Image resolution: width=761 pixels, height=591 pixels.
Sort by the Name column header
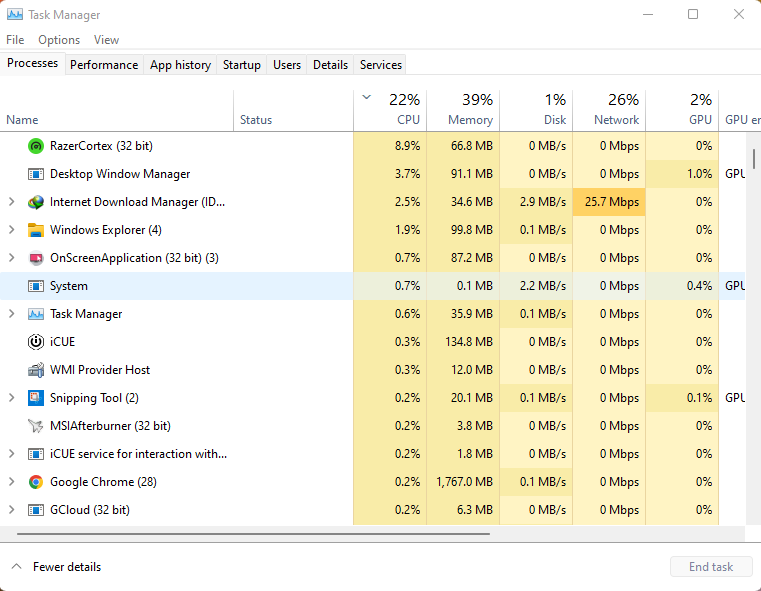pyautogui.click(x=117, y=111)
